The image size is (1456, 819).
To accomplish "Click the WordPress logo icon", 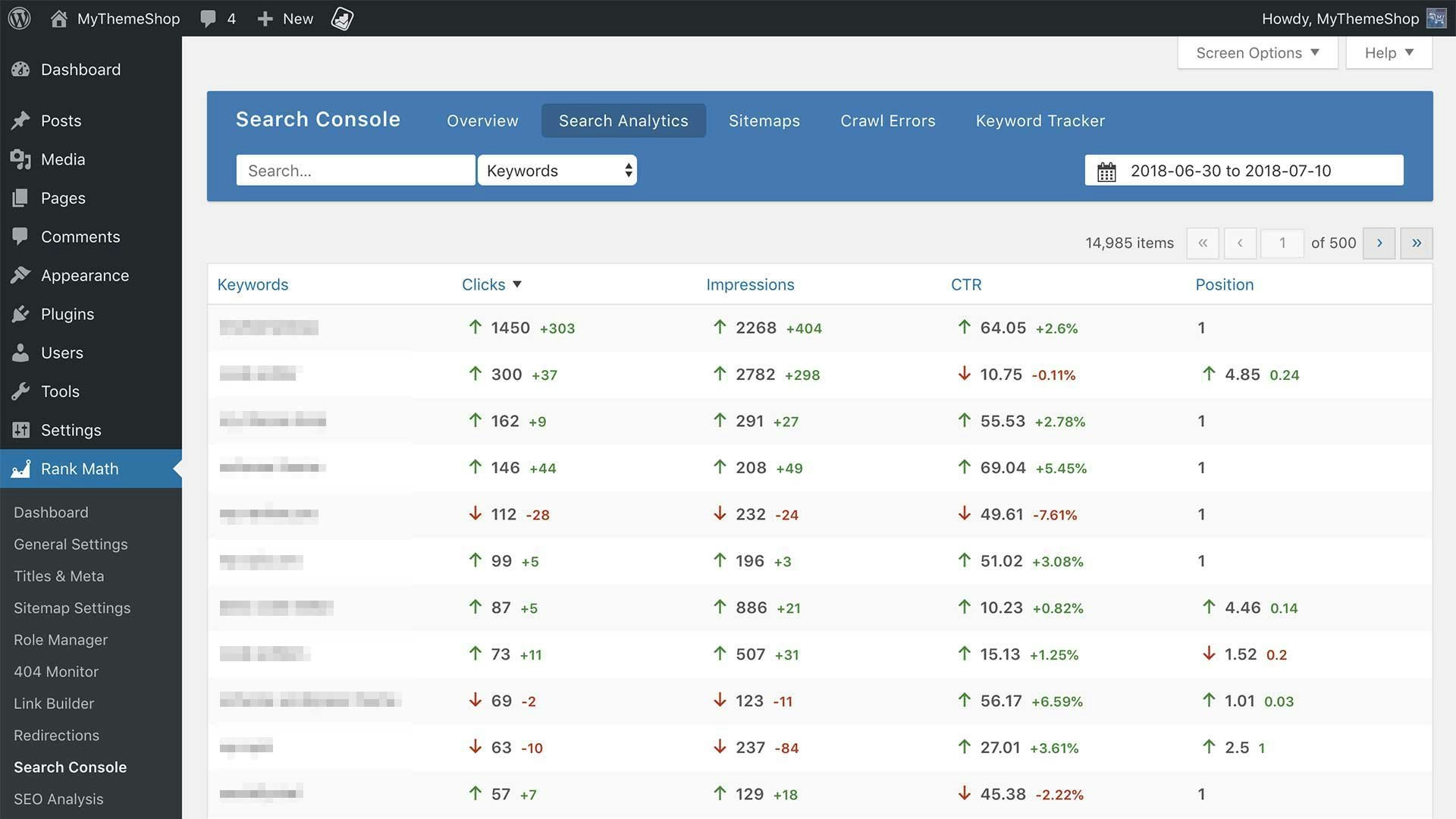I will point(20,18).
